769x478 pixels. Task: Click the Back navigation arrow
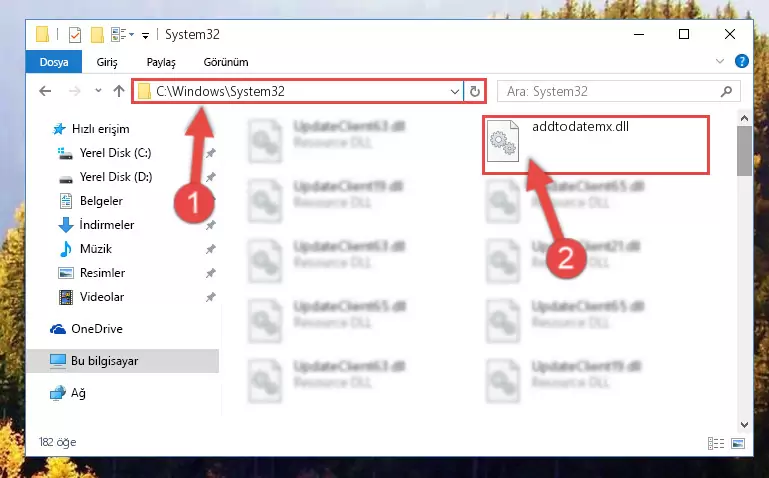click(45, 91)
